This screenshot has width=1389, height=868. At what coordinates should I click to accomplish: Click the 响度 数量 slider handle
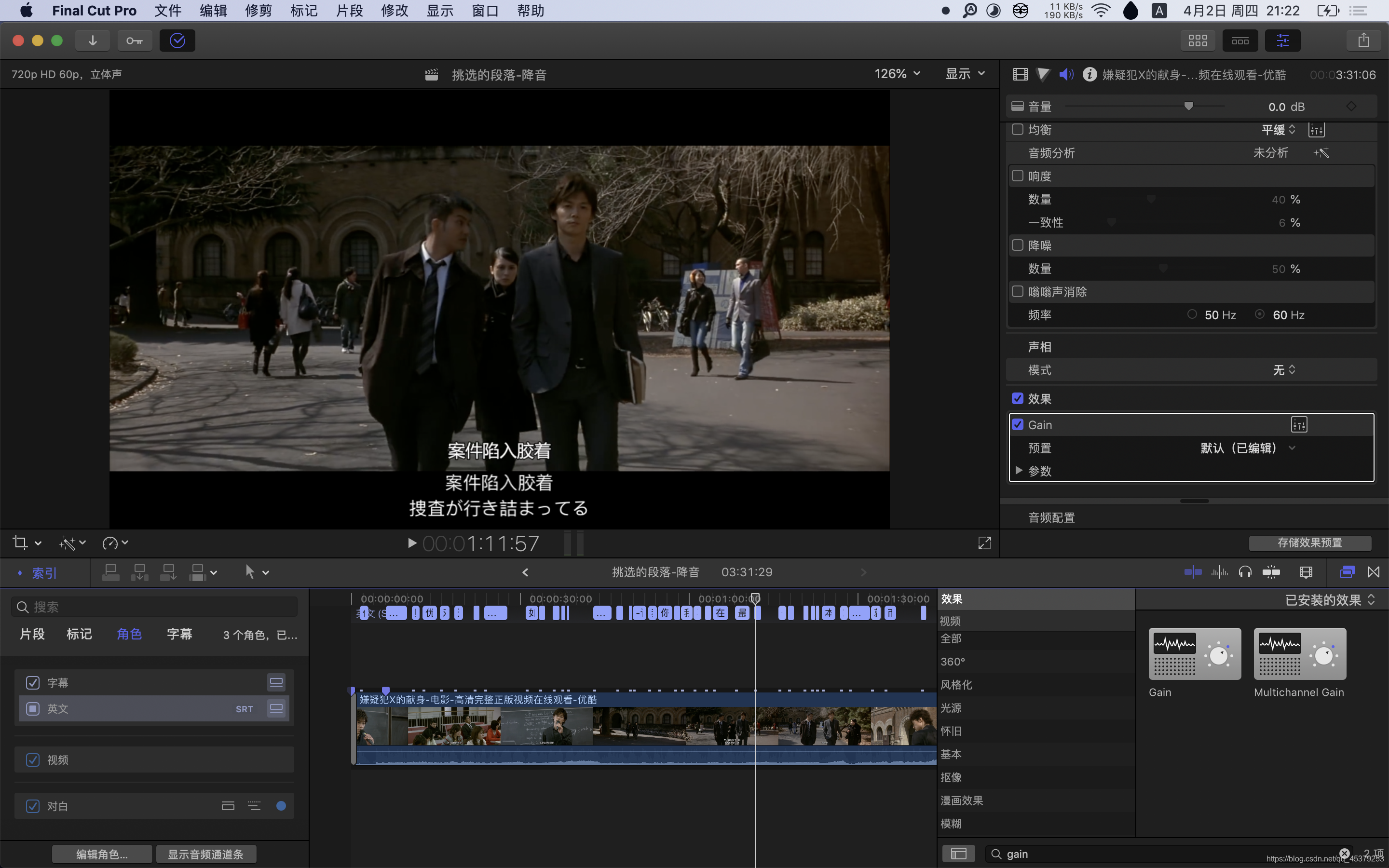1151,199
